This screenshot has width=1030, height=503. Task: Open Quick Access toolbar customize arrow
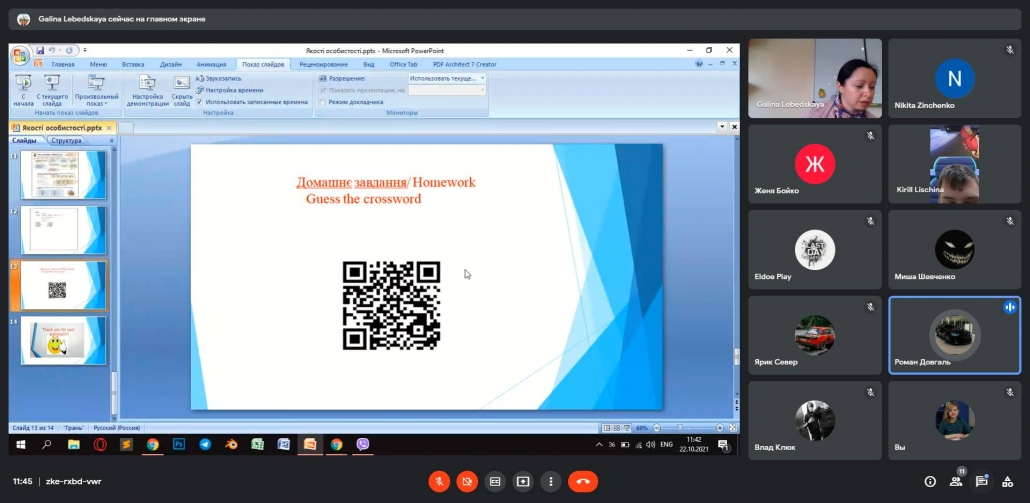[x=85, y=51]
